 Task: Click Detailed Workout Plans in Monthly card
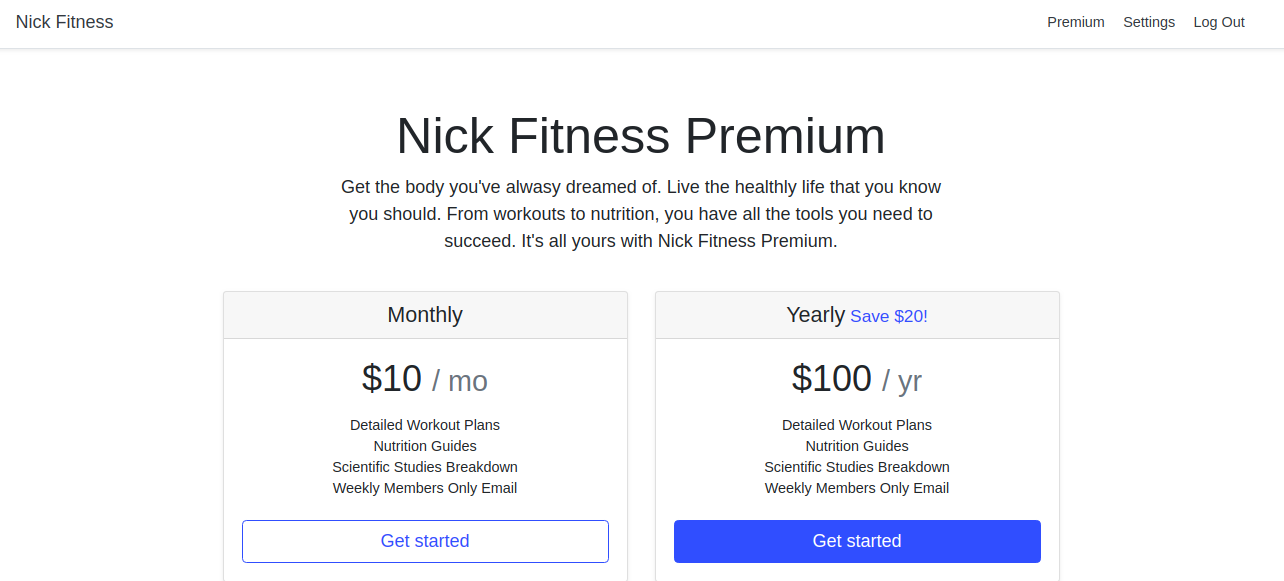tap(425, 425)
